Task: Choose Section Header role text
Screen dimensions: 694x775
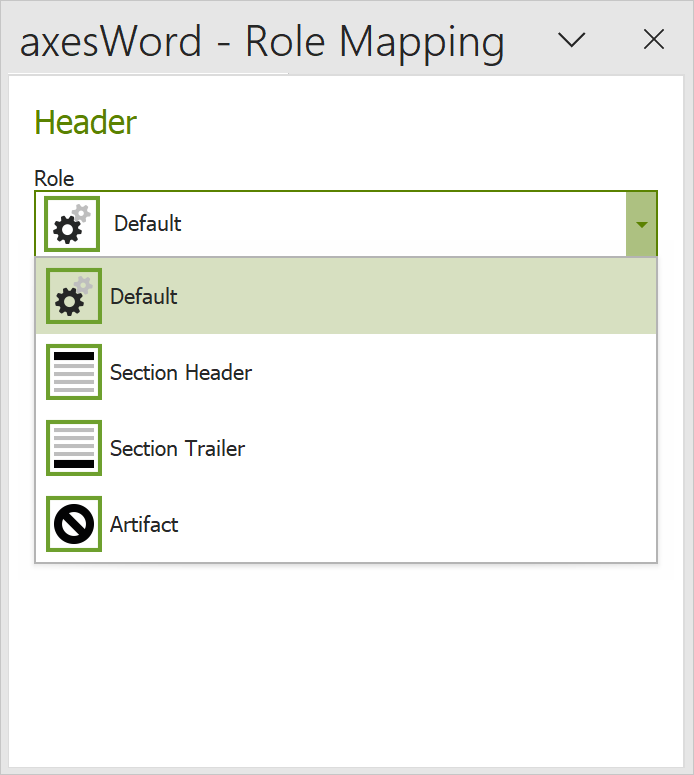Action: [x=181, y=373]
